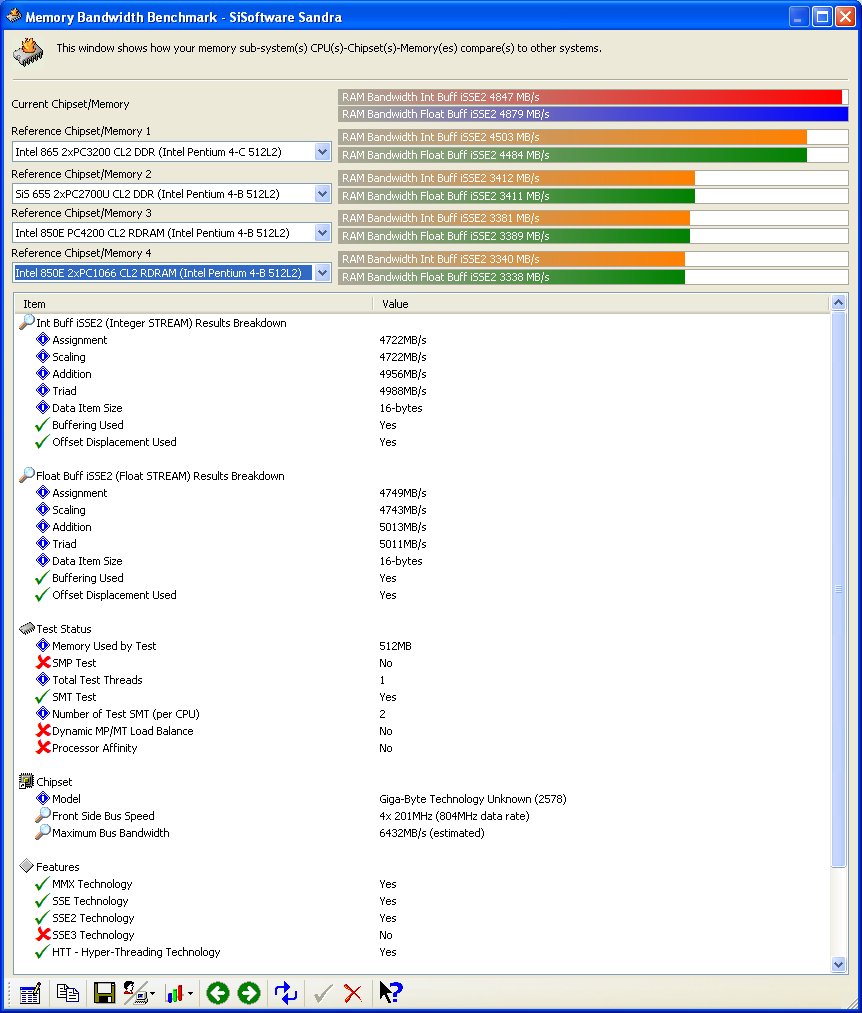Open dropdown arrow next to bar chart icon
862x1013 pixels.
[x=190, y=994]
